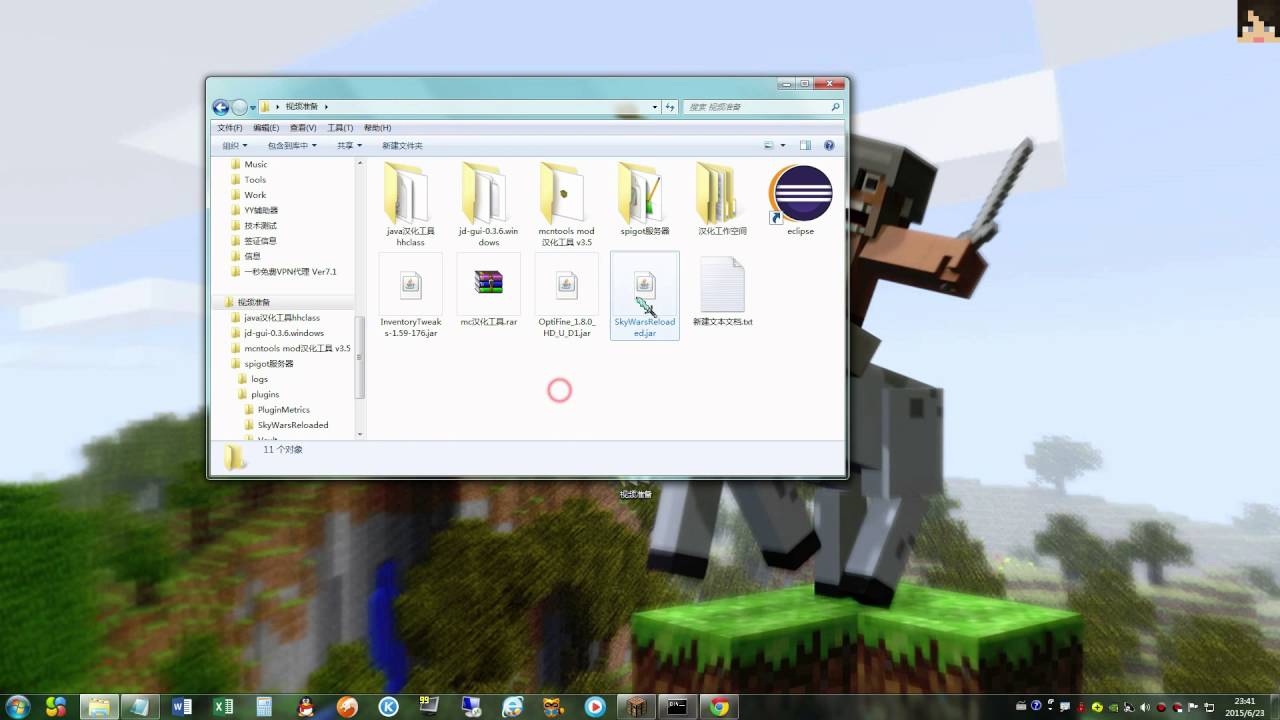Open the Minecraft crafting table taskbar icon
The height and width of the screenshot is (720, 1280).
click(x=636, y=707)
